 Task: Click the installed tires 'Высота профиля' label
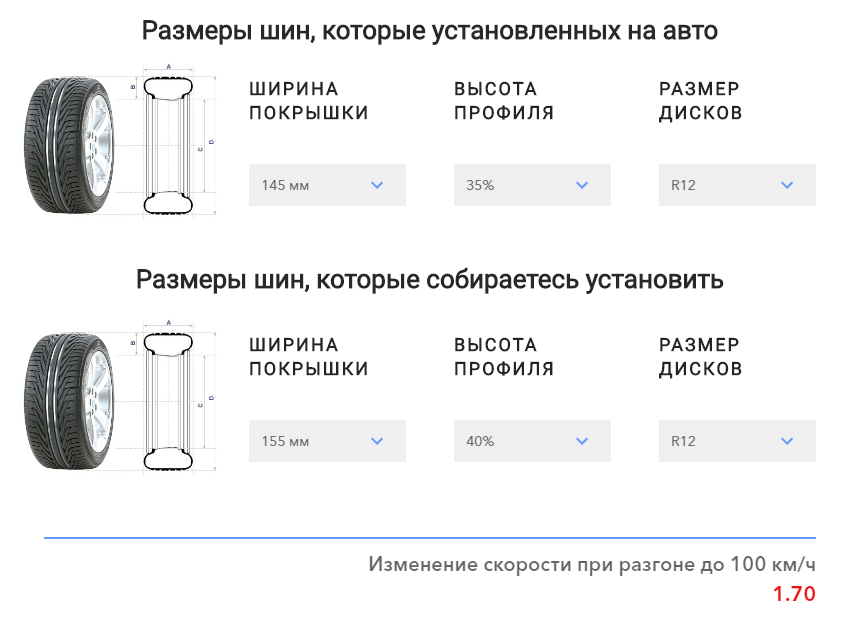coord(503,101)
